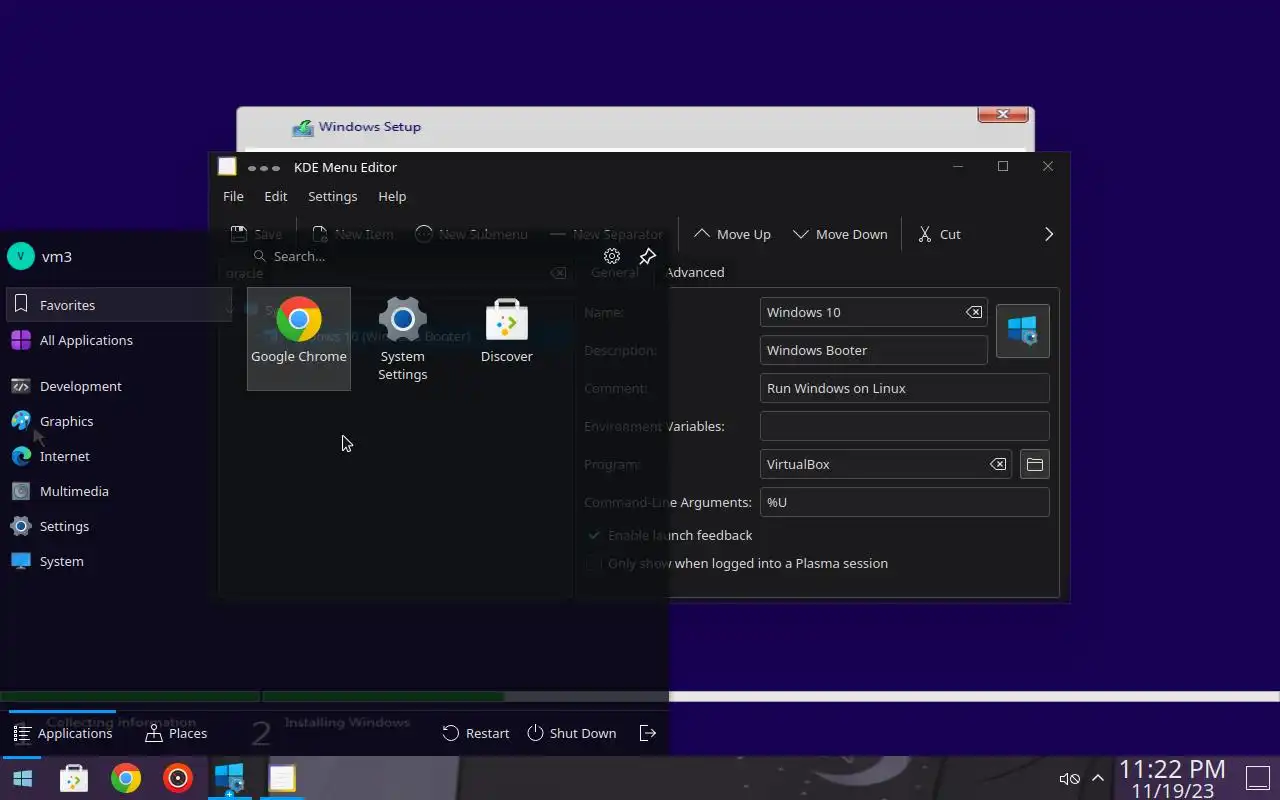The image size is (1280, 800).
Task: Click the Description field with Windows Booter
Action: coord(874,350)
